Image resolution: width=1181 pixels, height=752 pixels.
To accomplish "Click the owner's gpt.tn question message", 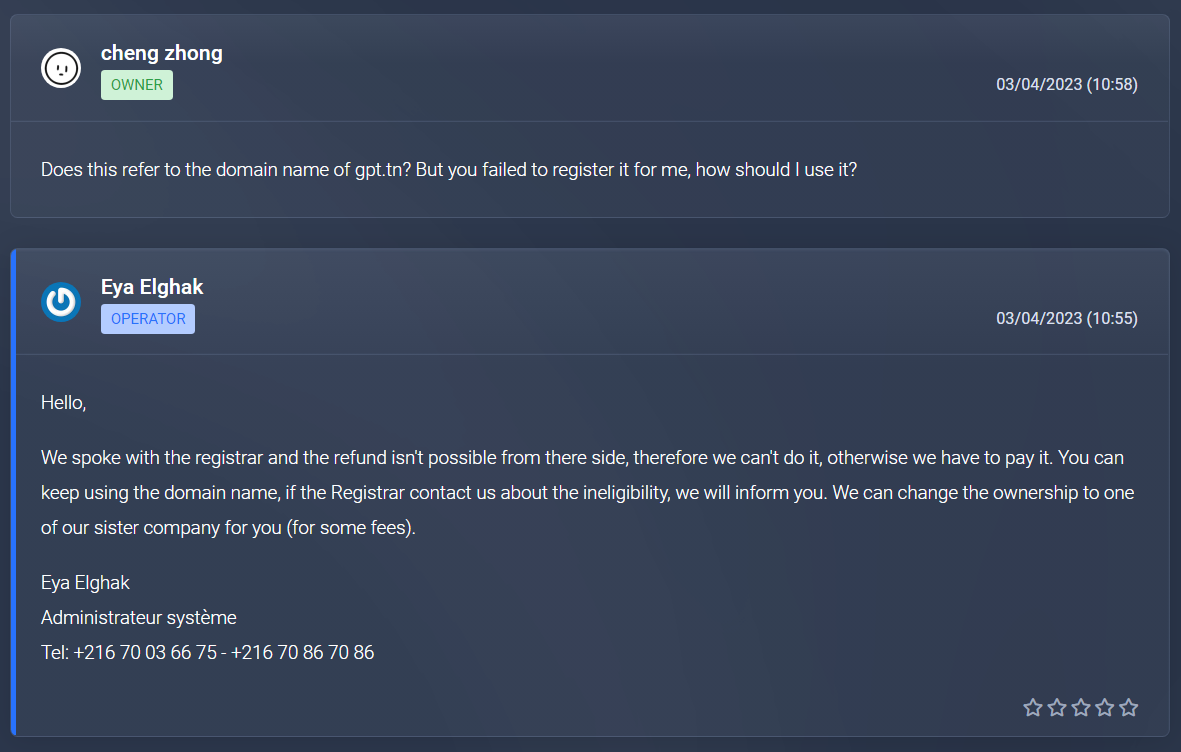I will point(449,169).
